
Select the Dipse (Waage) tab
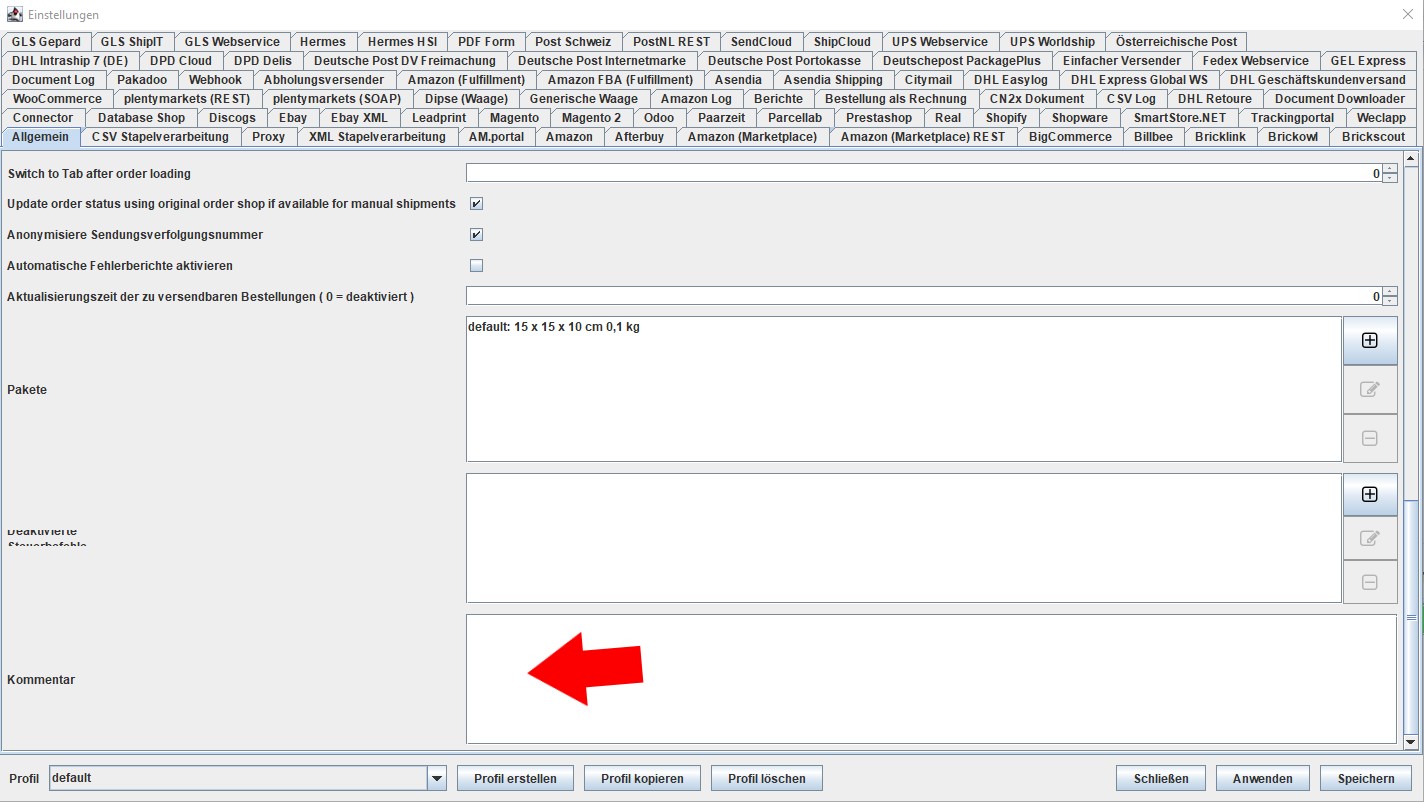(466, 99)
